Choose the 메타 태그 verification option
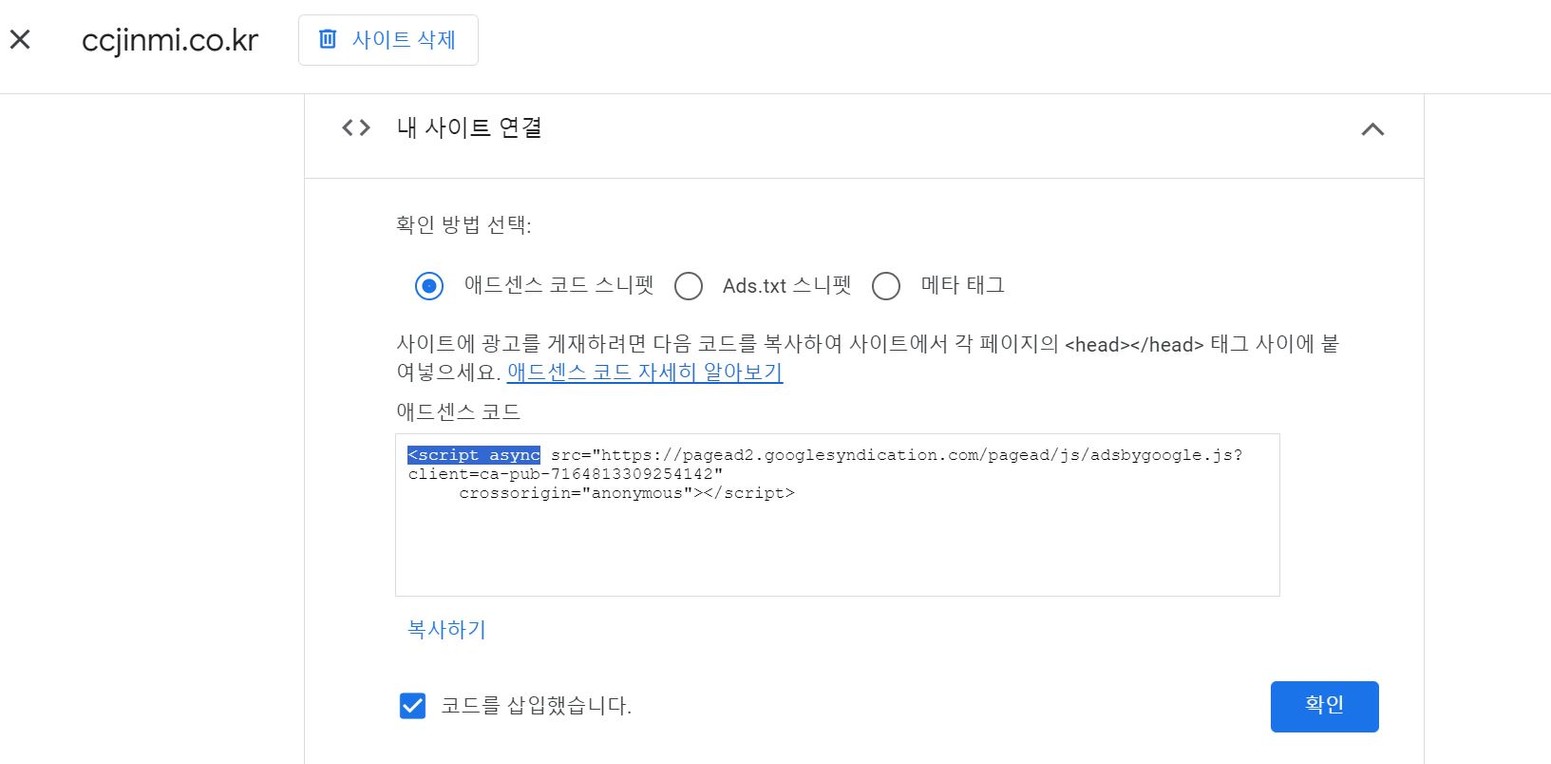Screen dimensions: 1551x764 click(x=886, y=285)
